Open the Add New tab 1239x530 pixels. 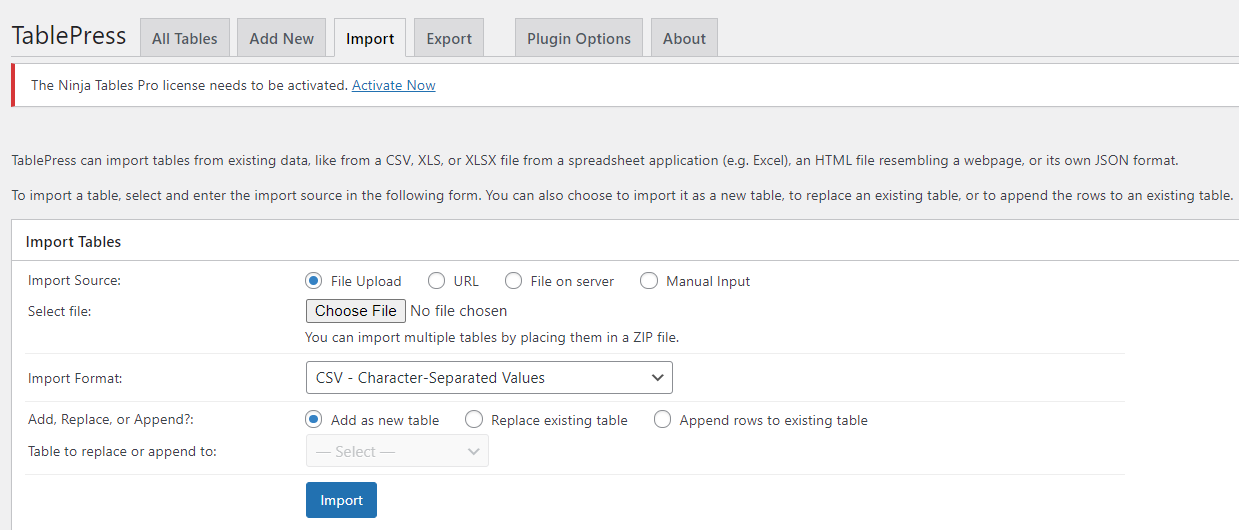coord(281,39)
